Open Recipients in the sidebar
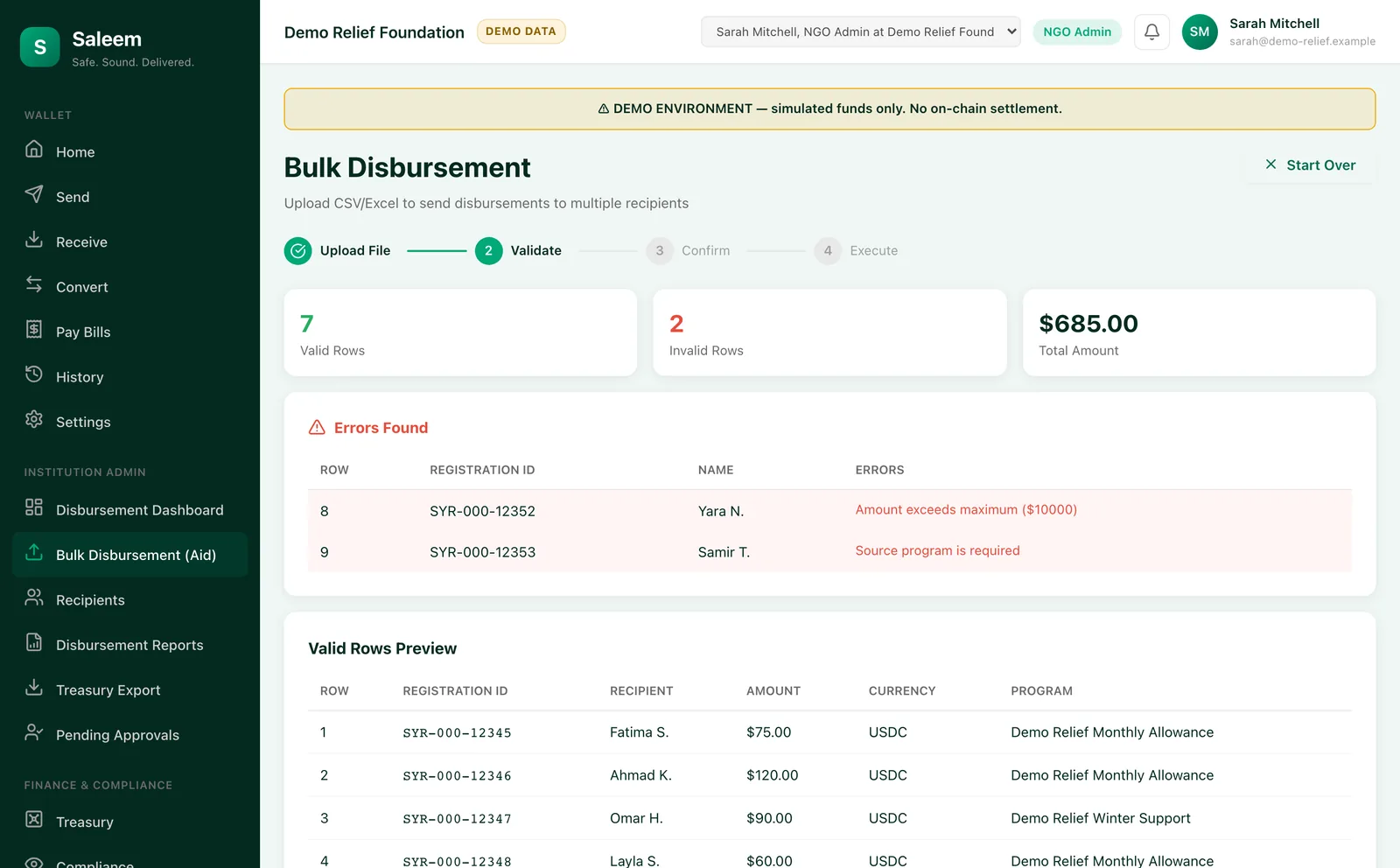1400x868 pixels. (x=129, y=600)
